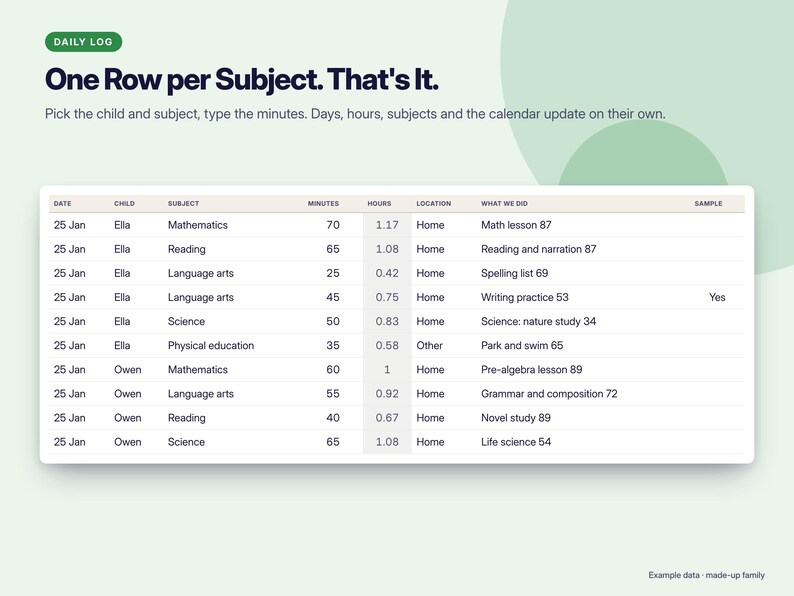Screen dimensions: 794x596
Task: Click Science in Ella's row
Action: pyautogui.click(x=186, y=322)
